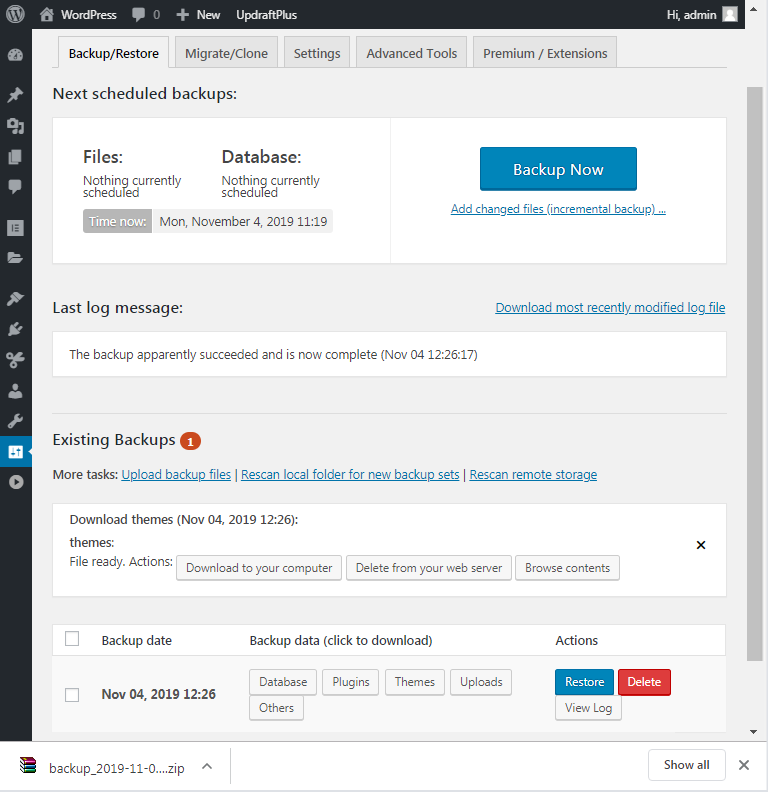Viewport: 768px width, 792px height.
Task: Click Browse contents button
Action: coord(567,568)
